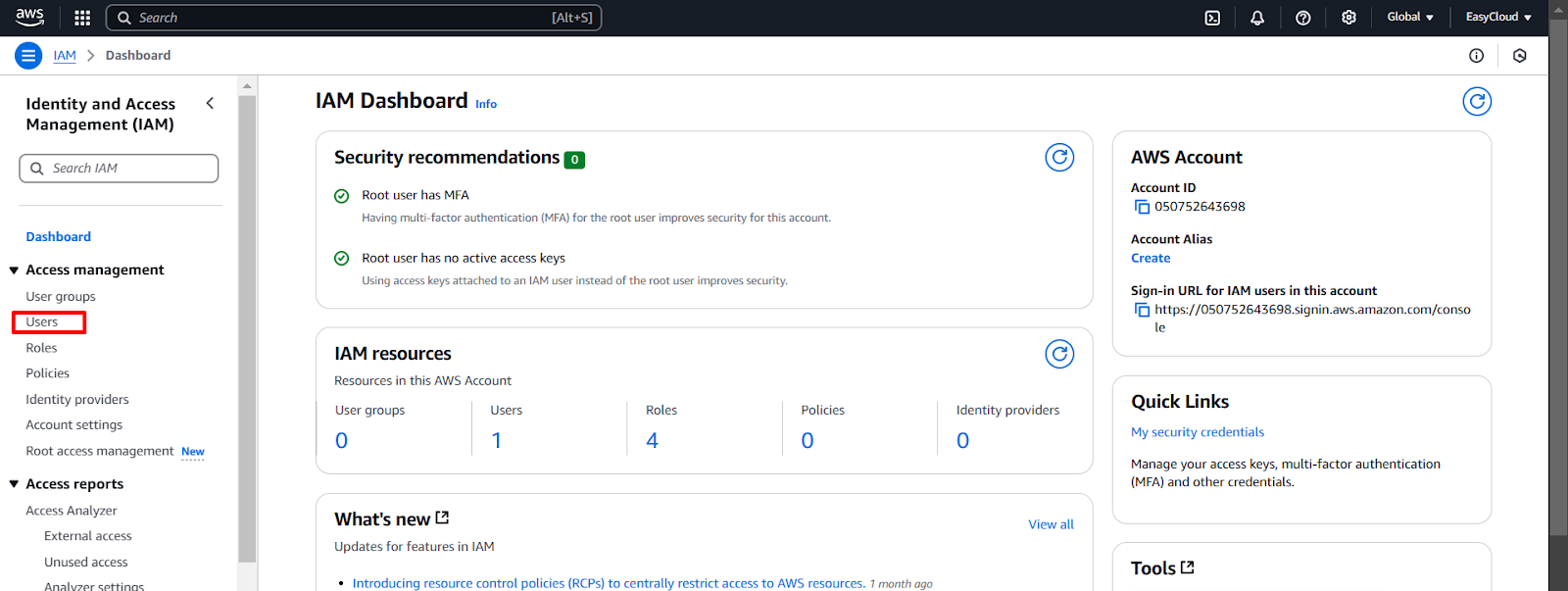Open Unused access under Access Analyzer
This screenshot has width=1568, height=591.
(x=86, y=563)
